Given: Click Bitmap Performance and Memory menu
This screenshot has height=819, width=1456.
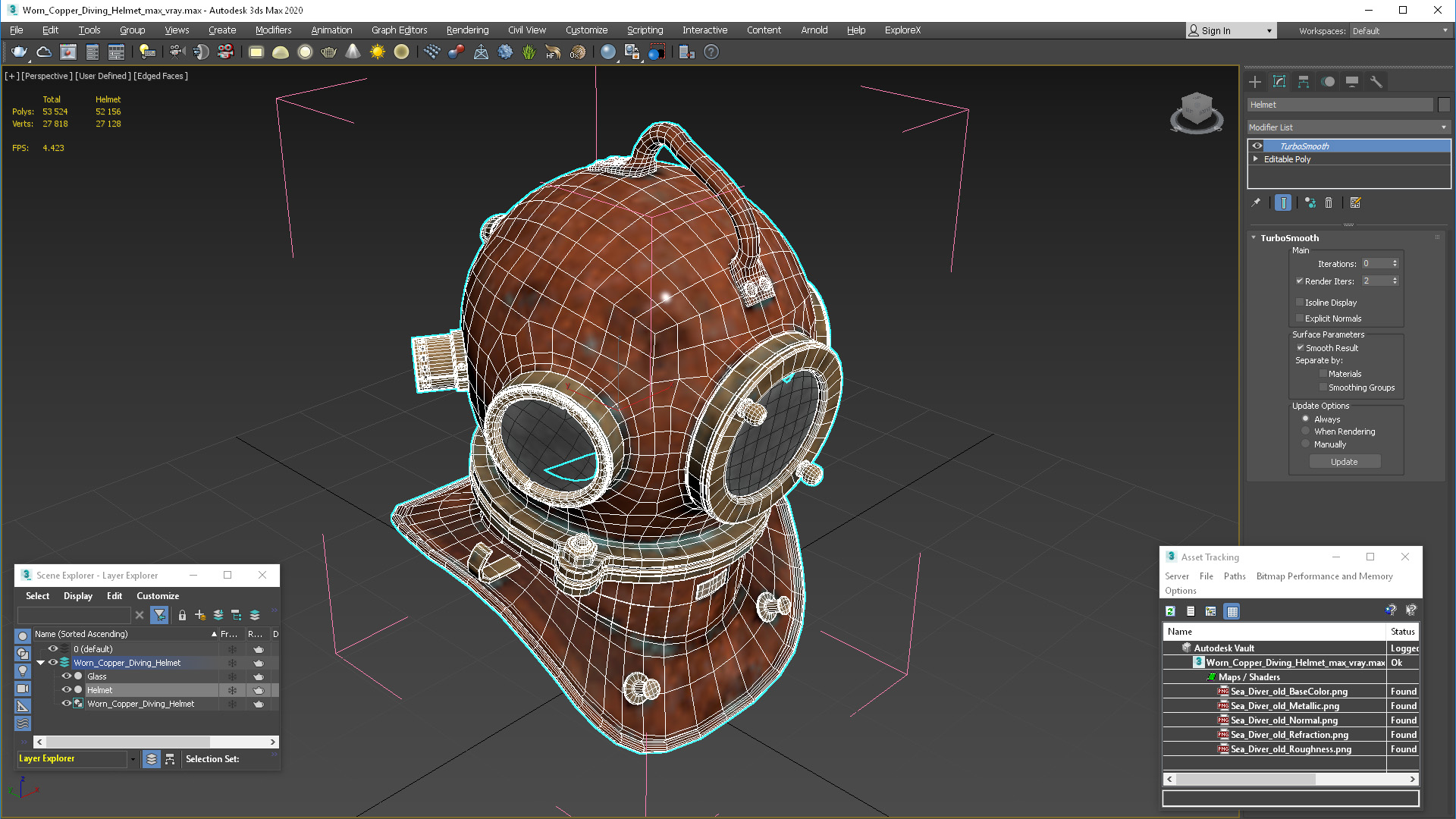Looking at the screenshot, I should (x=1324, y=576).
